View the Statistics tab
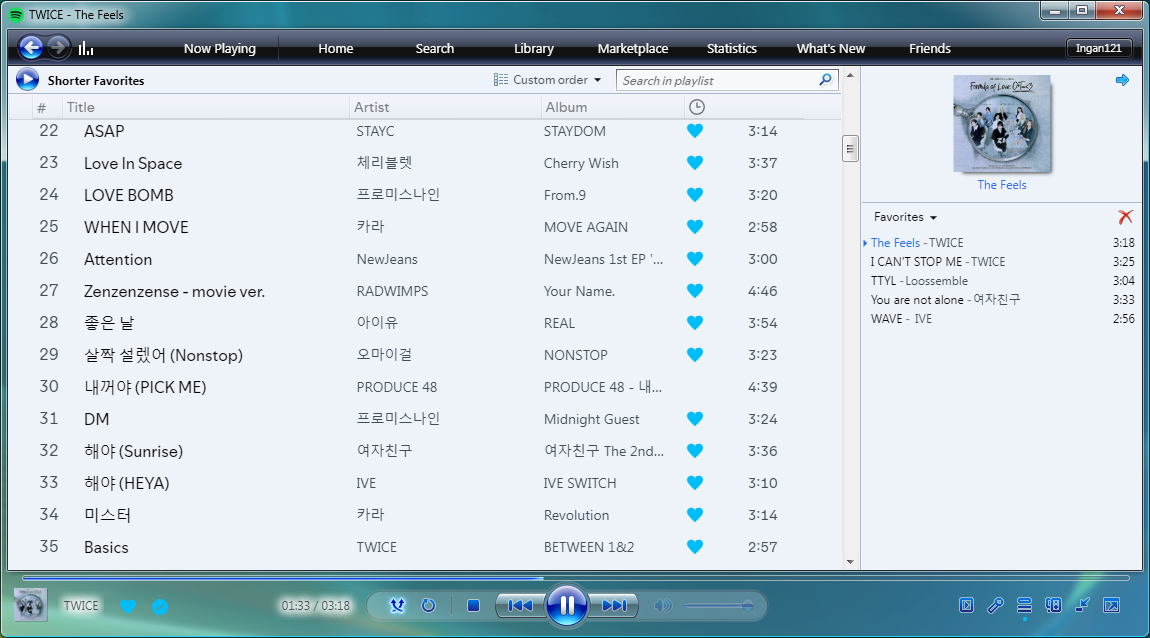 click(731, 48)
